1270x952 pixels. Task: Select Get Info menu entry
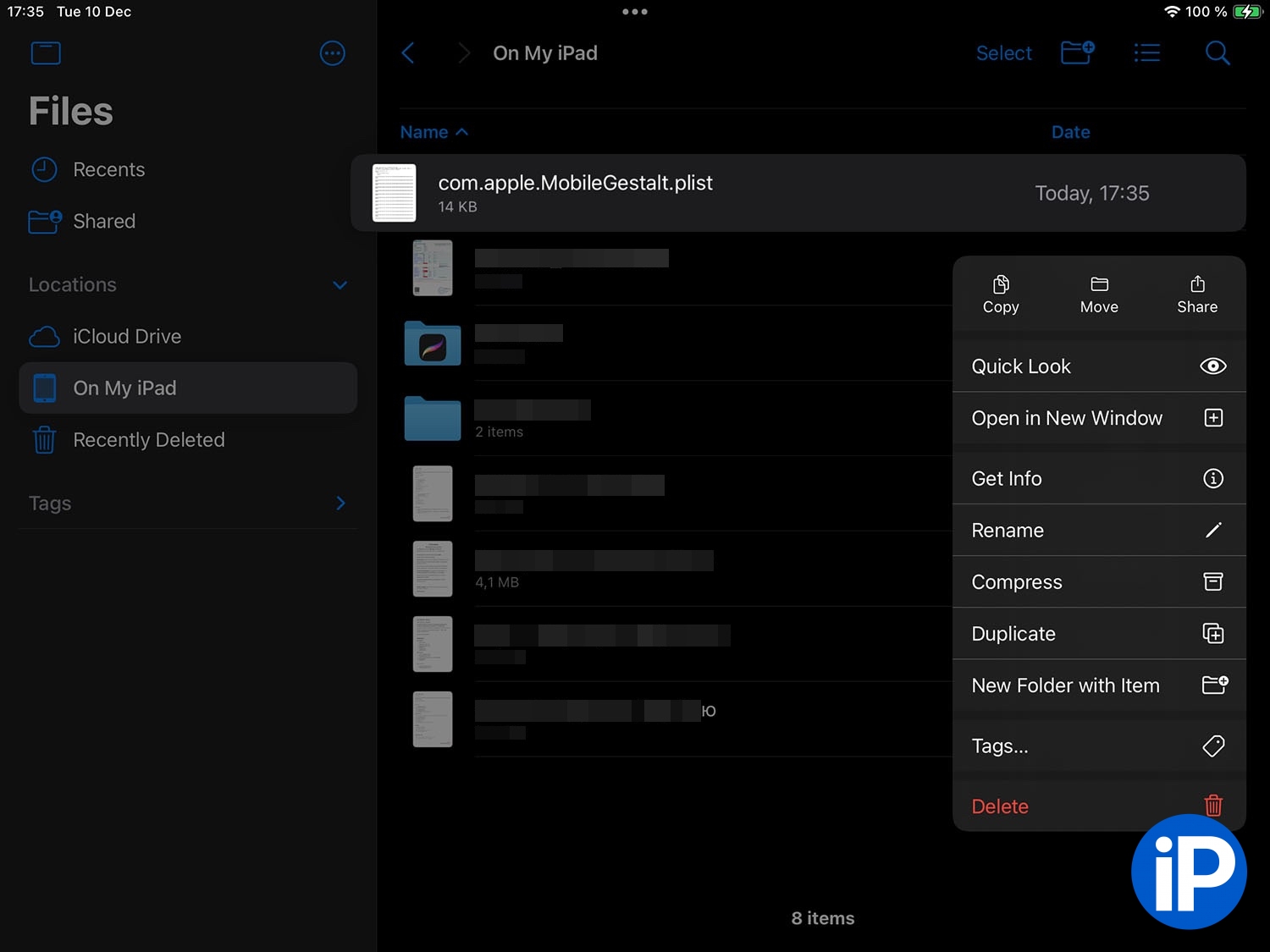[1099, 478]
